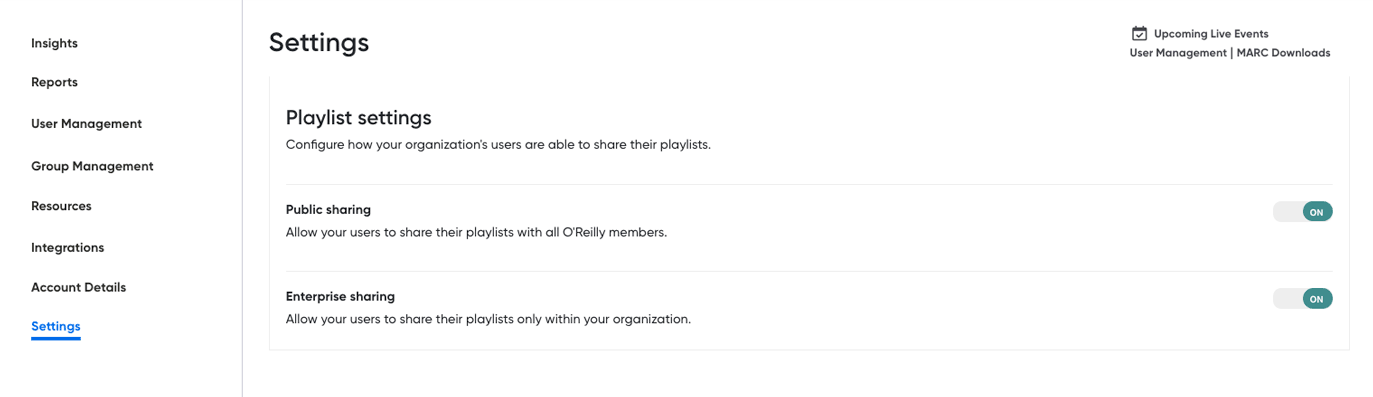
Task: Open the Upcoming Live Events link
Action: (x=1211, y=34)
